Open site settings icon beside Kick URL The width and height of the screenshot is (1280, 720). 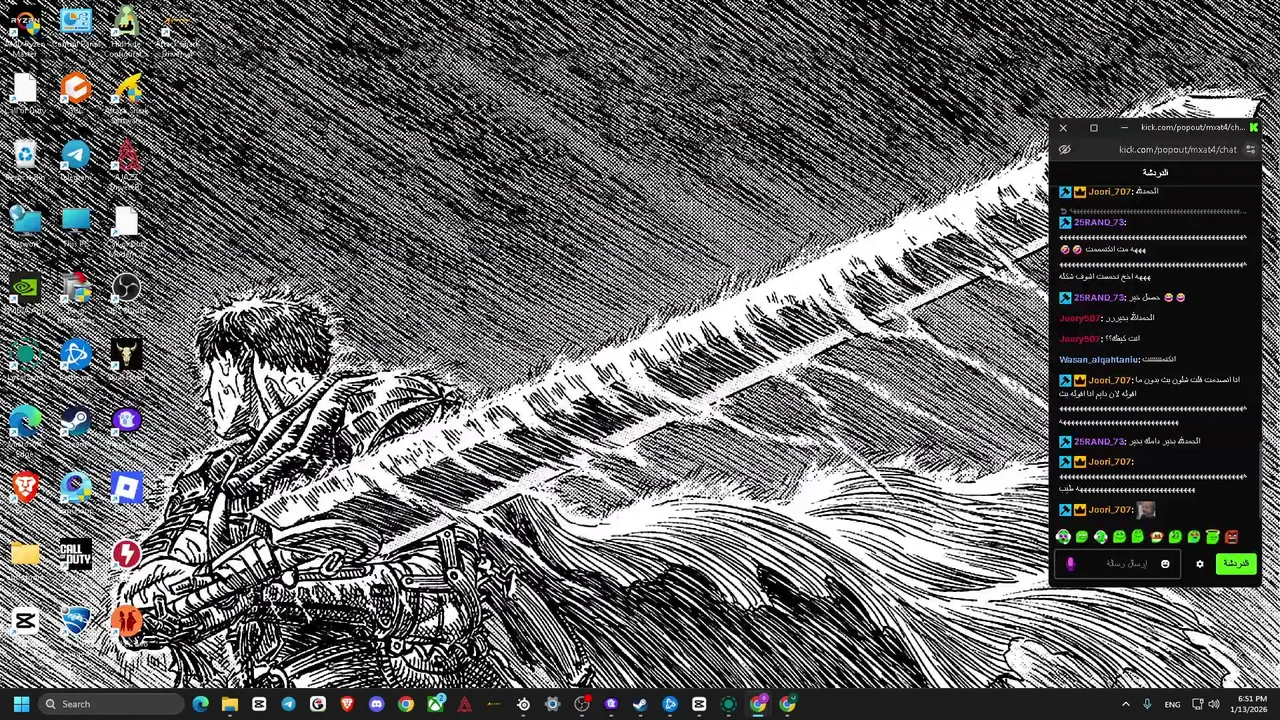pos(1250,149)
